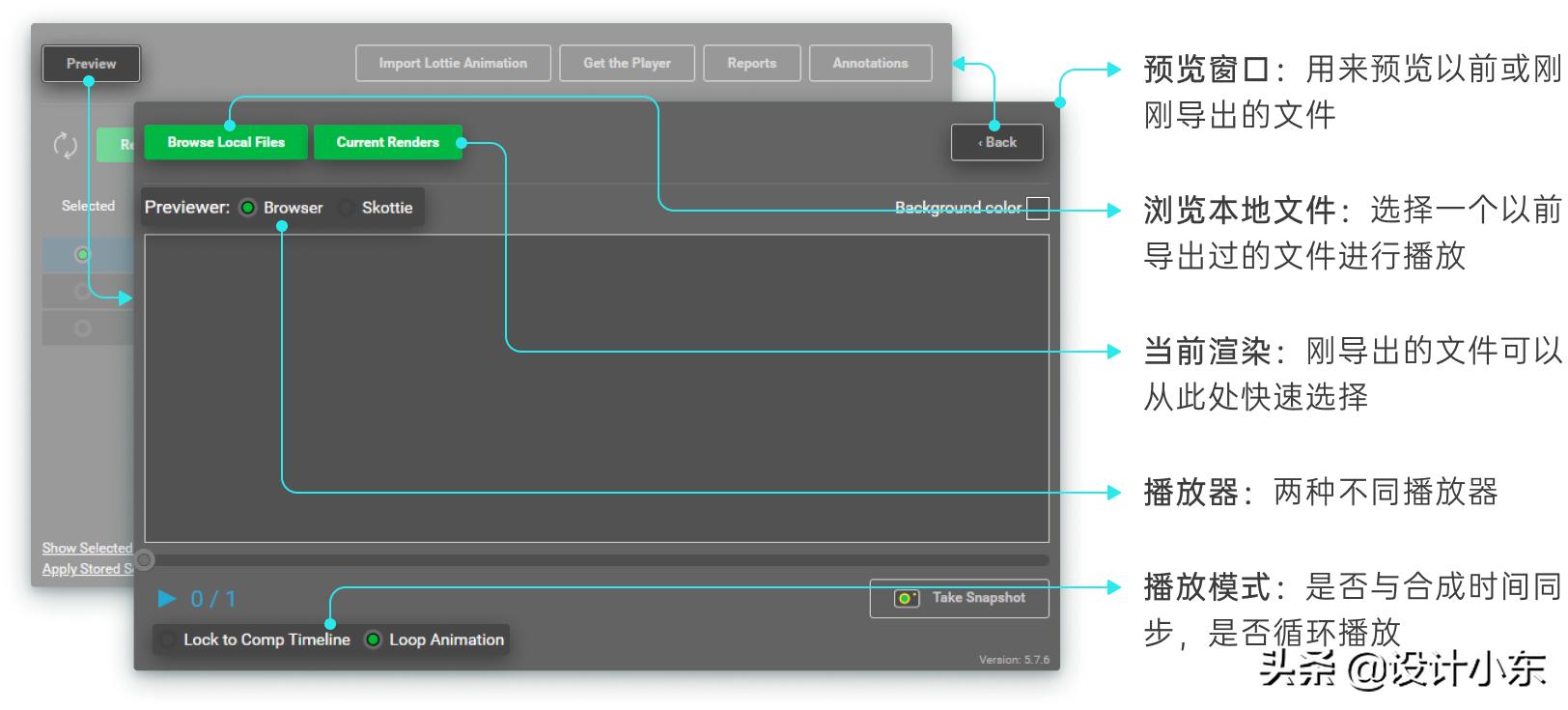Open the Annotations section

pyautogui.click(x=870, y=64)
